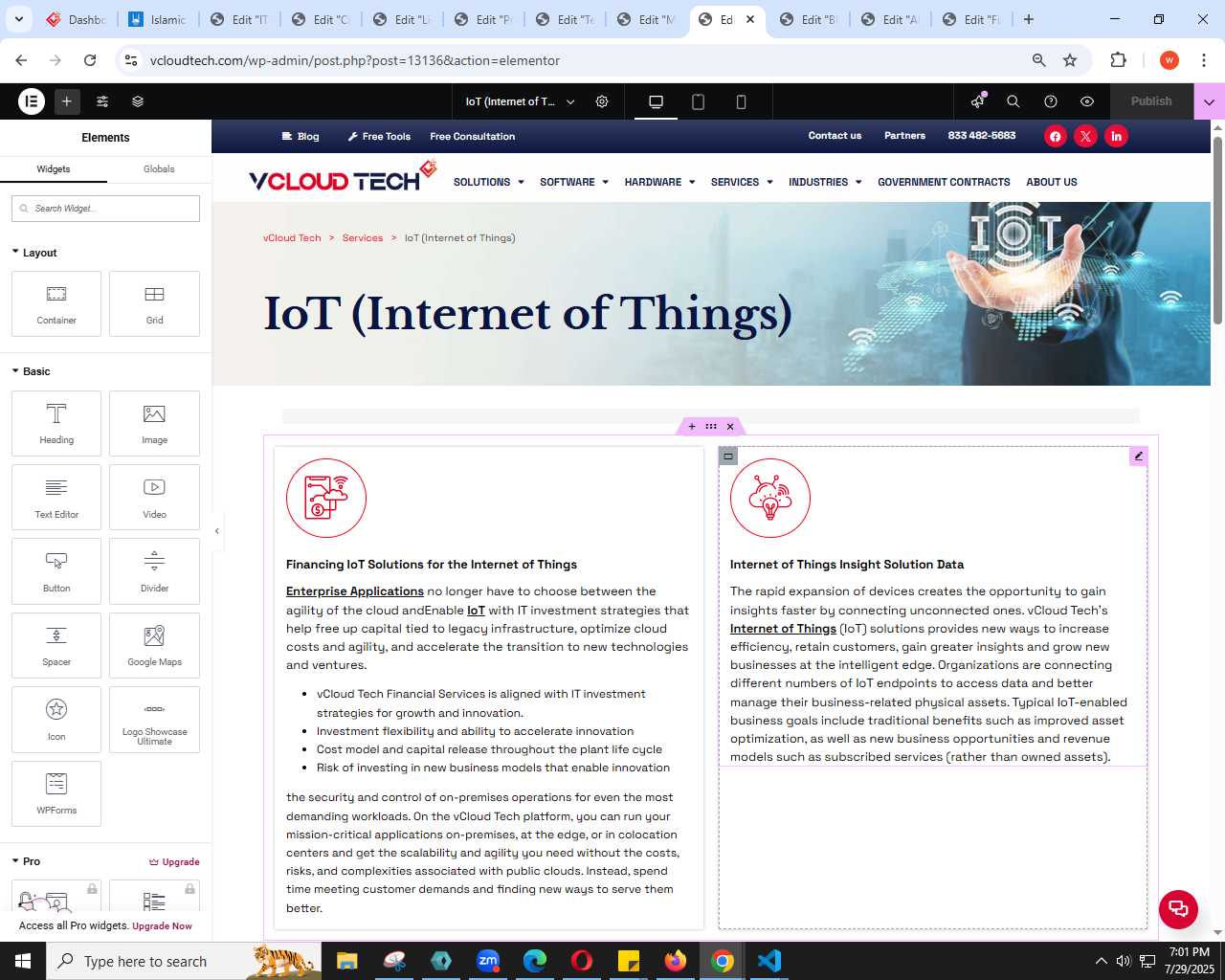Select the Button widget

[x=56, y=571]
